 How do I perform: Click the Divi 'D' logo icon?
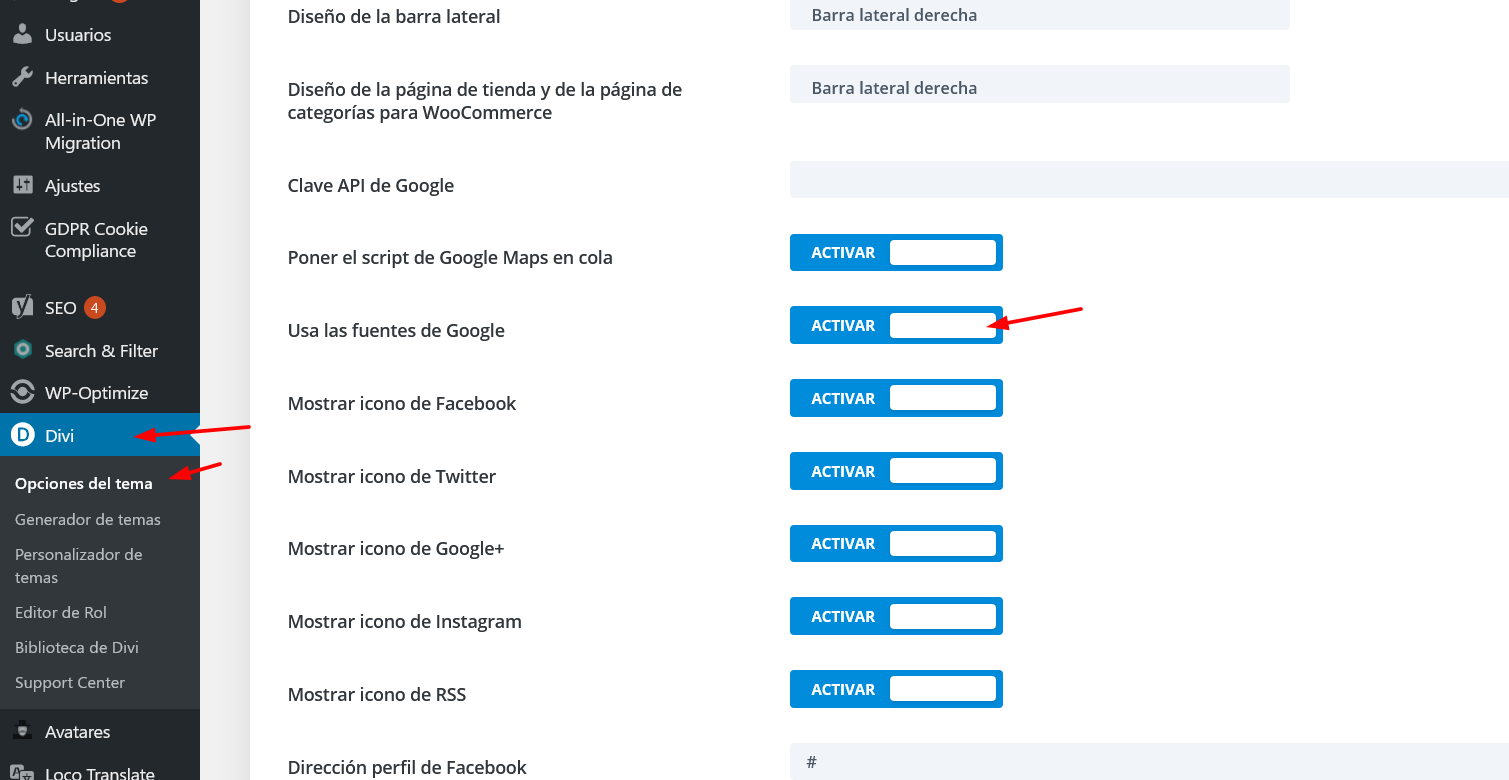(22, 435)
